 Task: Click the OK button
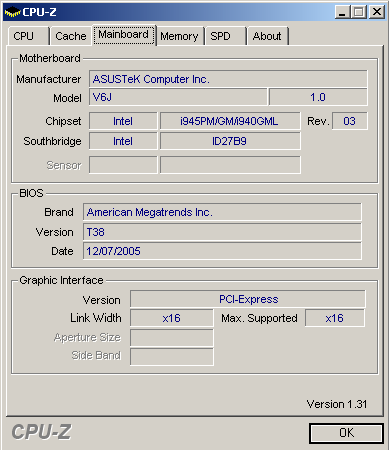click(346, 433)
